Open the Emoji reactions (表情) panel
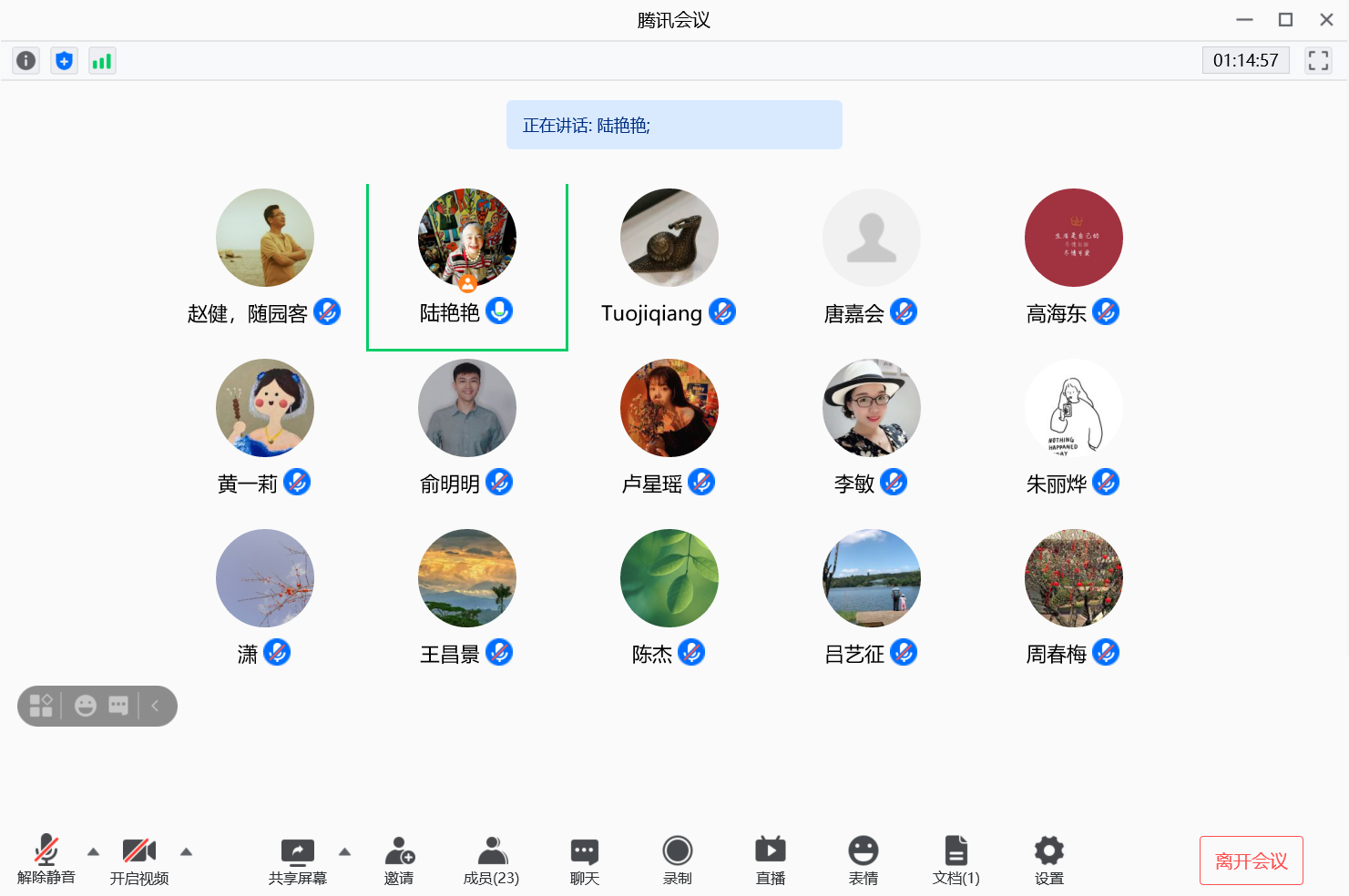 click(863, 860)
